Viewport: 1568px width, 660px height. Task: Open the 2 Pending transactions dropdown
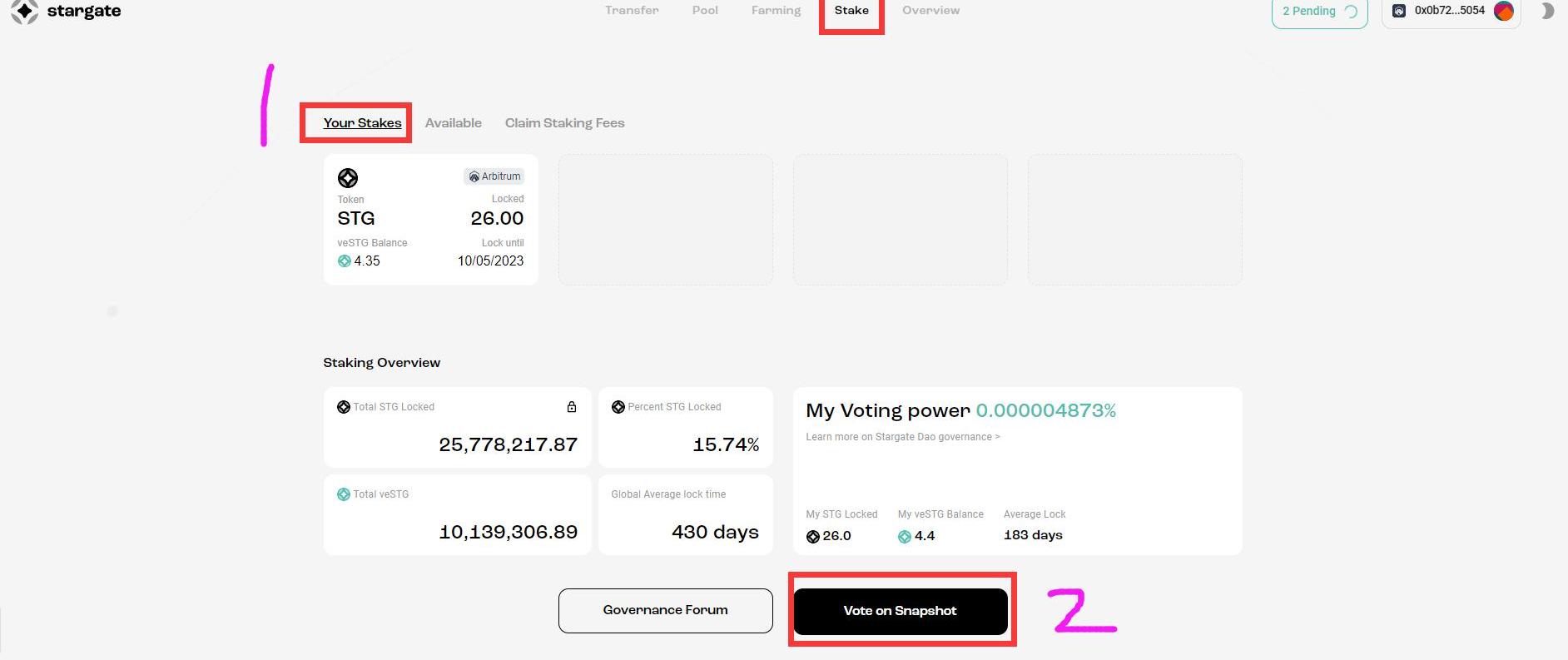1319,12
